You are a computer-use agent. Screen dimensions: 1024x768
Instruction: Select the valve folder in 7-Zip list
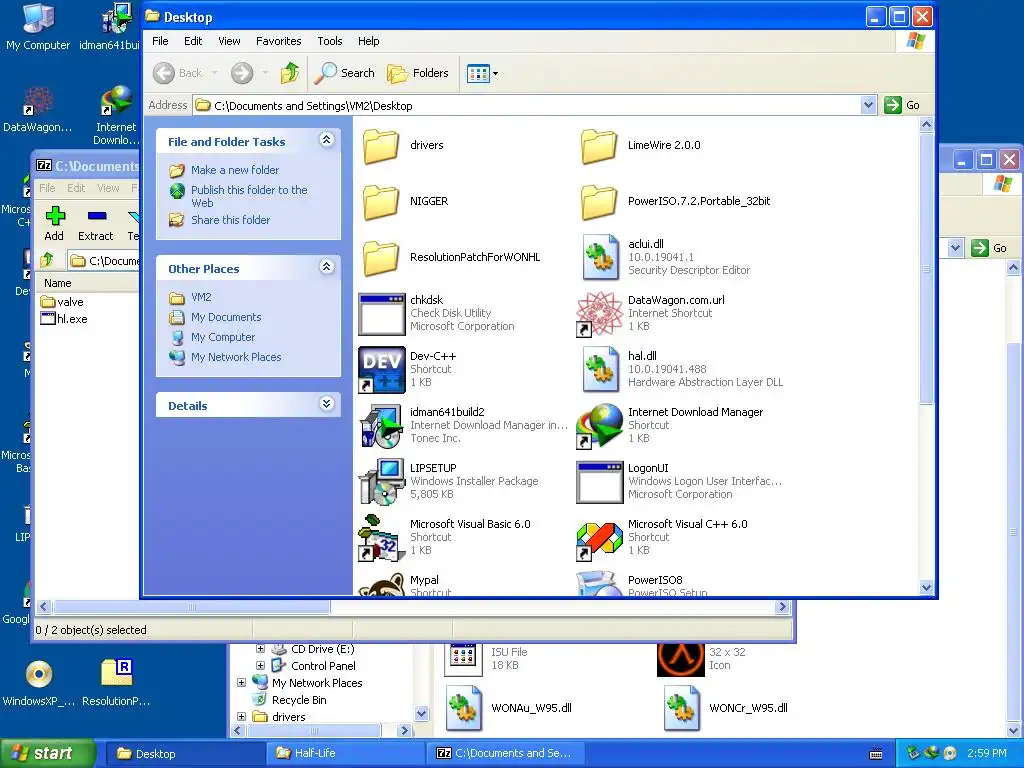(62, 302)
